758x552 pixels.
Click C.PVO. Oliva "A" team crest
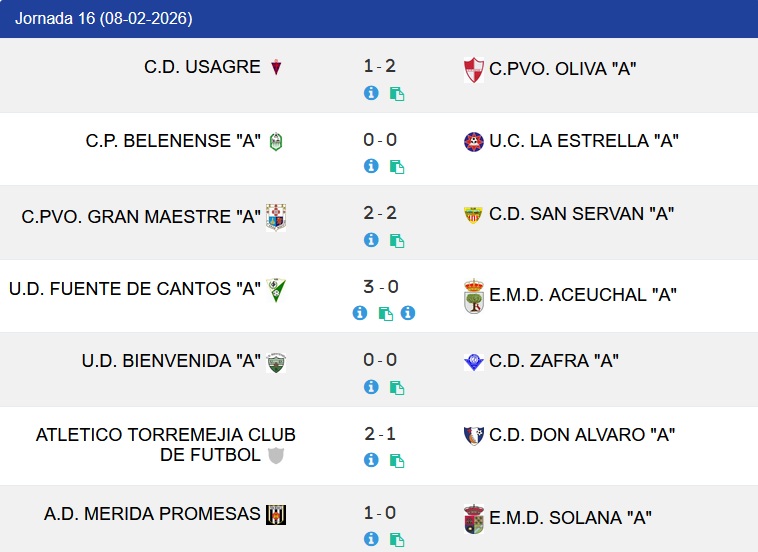point(474,70)
